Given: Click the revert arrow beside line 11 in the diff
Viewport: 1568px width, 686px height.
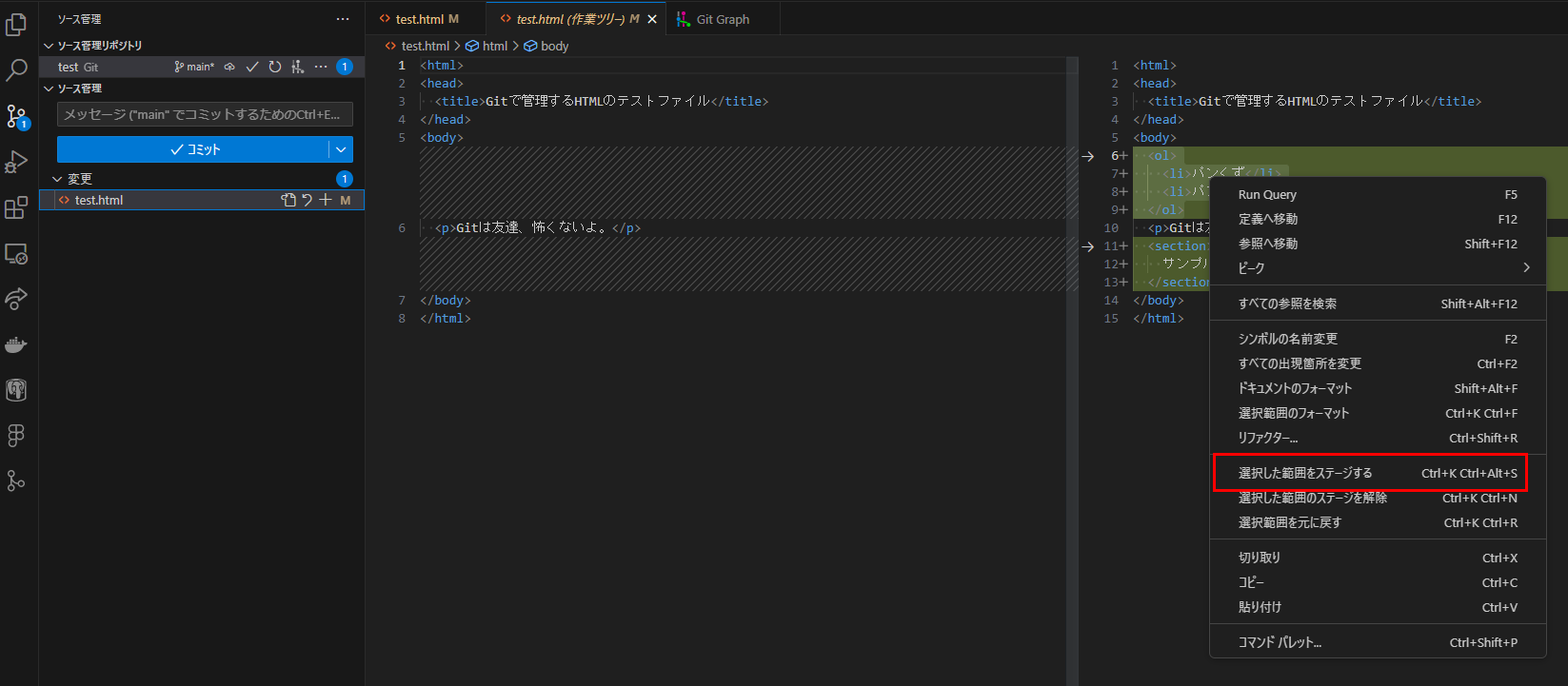Looking at the screenshot, I should [1088, 246].
